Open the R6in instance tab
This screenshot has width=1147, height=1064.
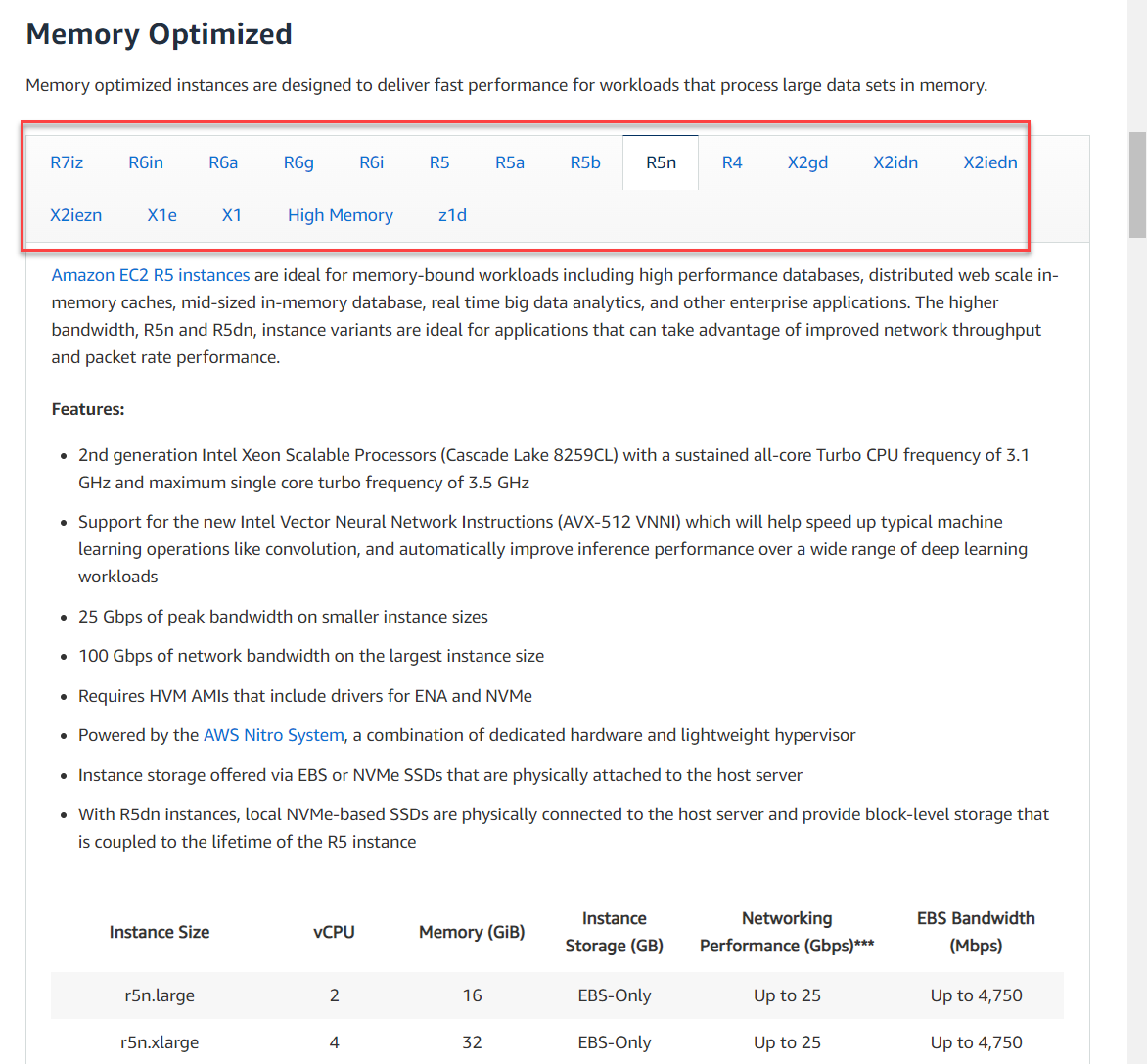[x=146, y=162]
